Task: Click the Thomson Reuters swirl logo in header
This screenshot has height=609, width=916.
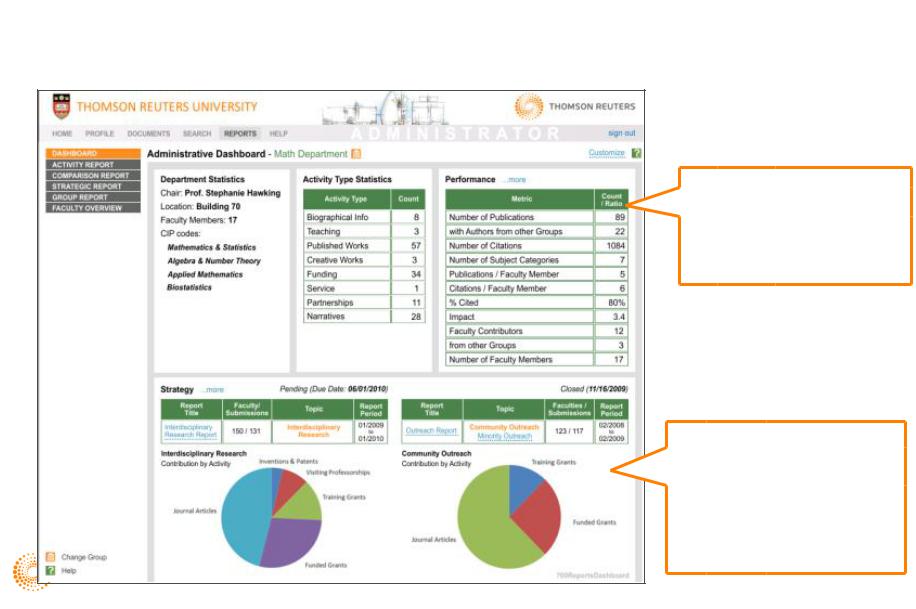Action: click(529, 106)
